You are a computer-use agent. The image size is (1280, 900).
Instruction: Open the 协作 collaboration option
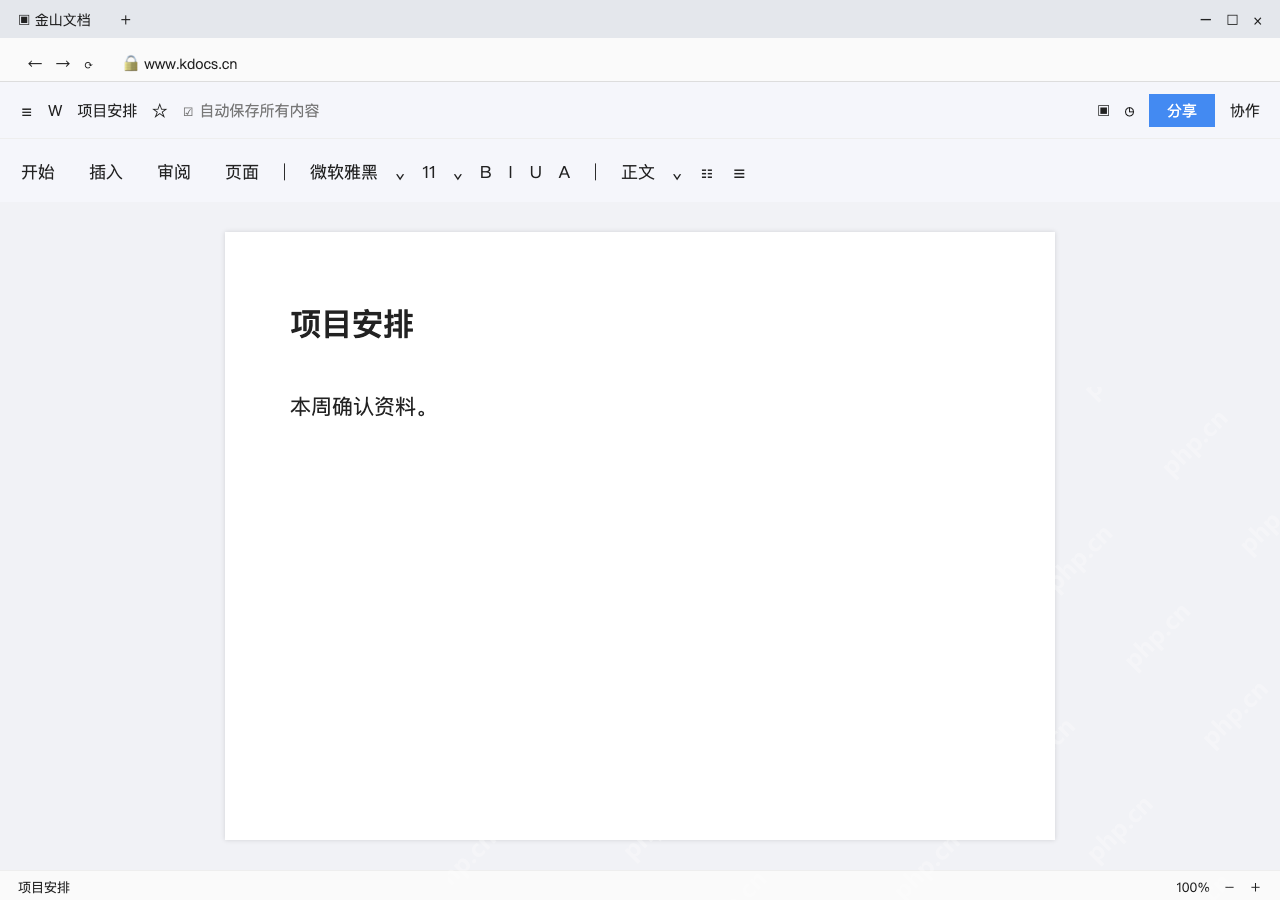1245,110
